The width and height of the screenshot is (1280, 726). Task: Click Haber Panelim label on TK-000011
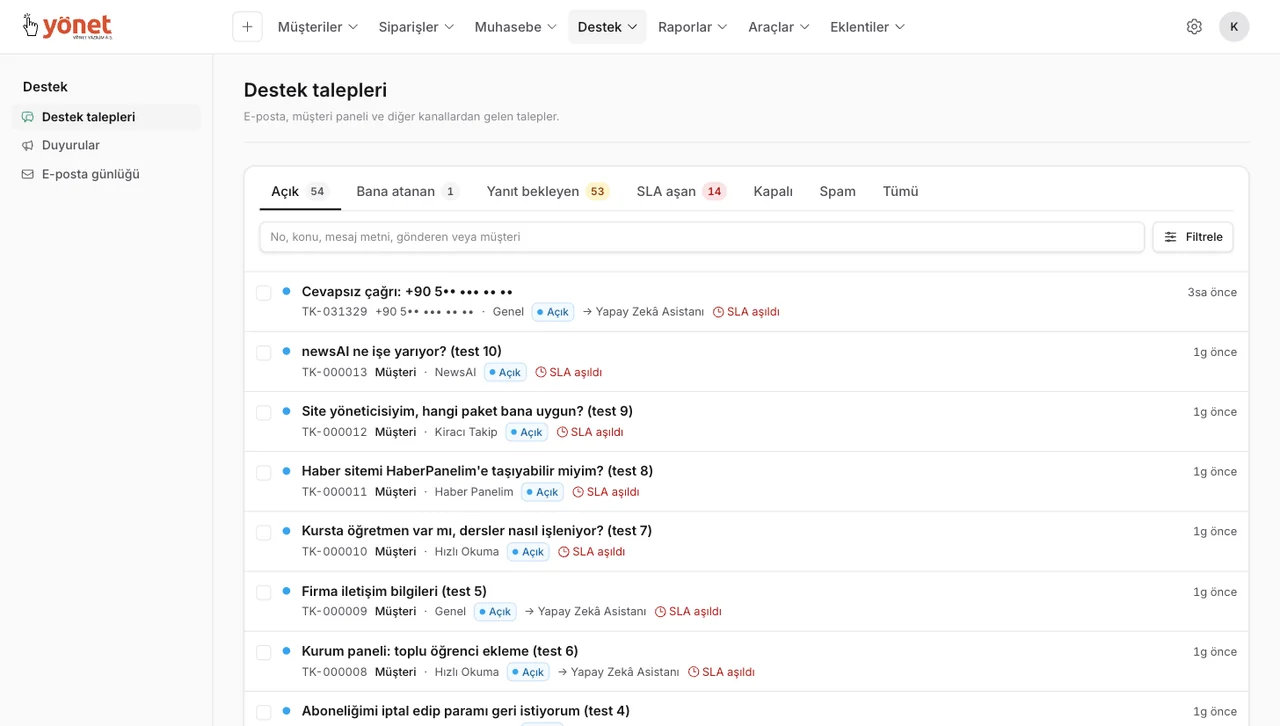tap(474, 492)
